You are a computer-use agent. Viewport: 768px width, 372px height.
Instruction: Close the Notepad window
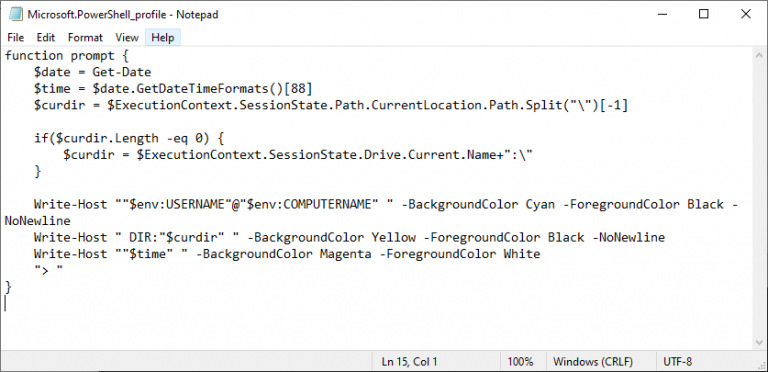745,14
